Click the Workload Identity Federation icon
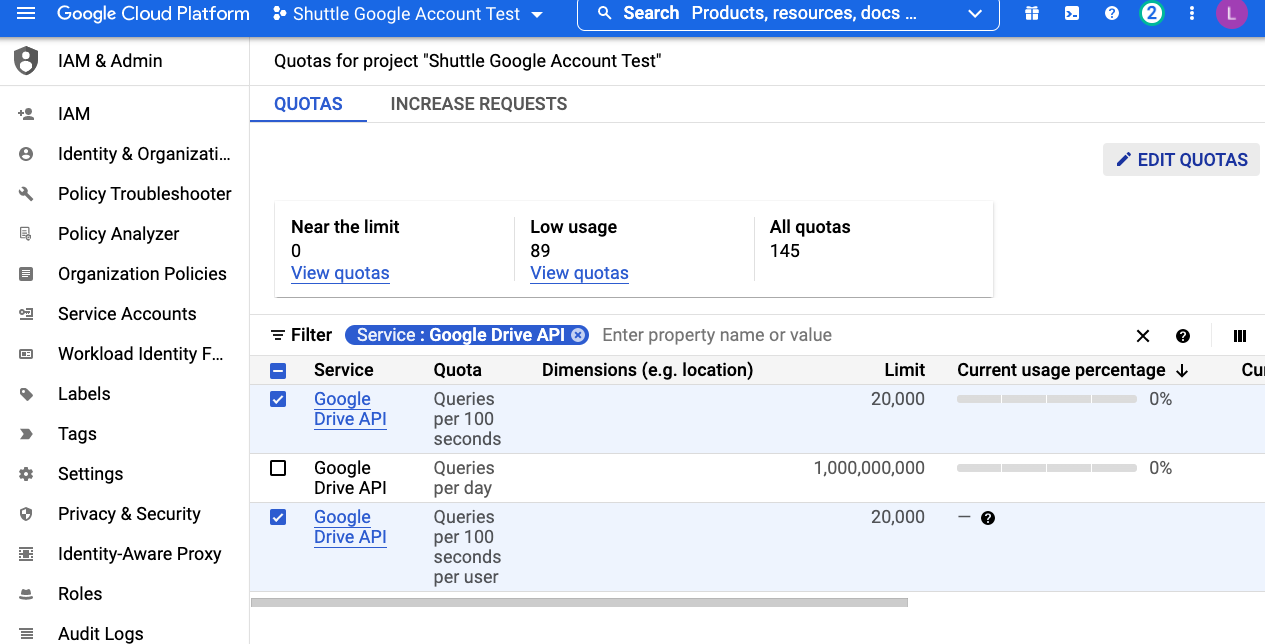 point(26,354)
